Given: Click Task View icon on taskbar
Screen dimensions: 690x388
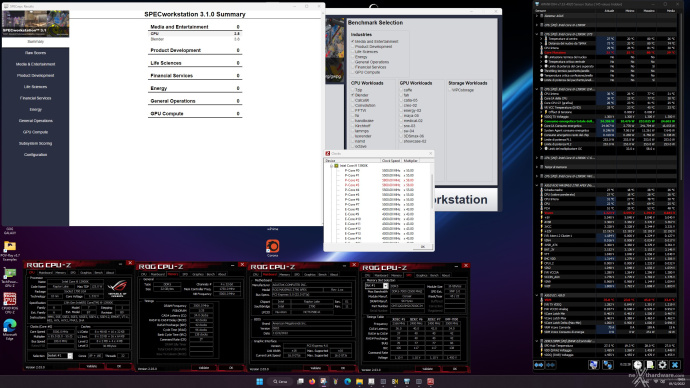Looking at the screenshot, I should point(300,381).
